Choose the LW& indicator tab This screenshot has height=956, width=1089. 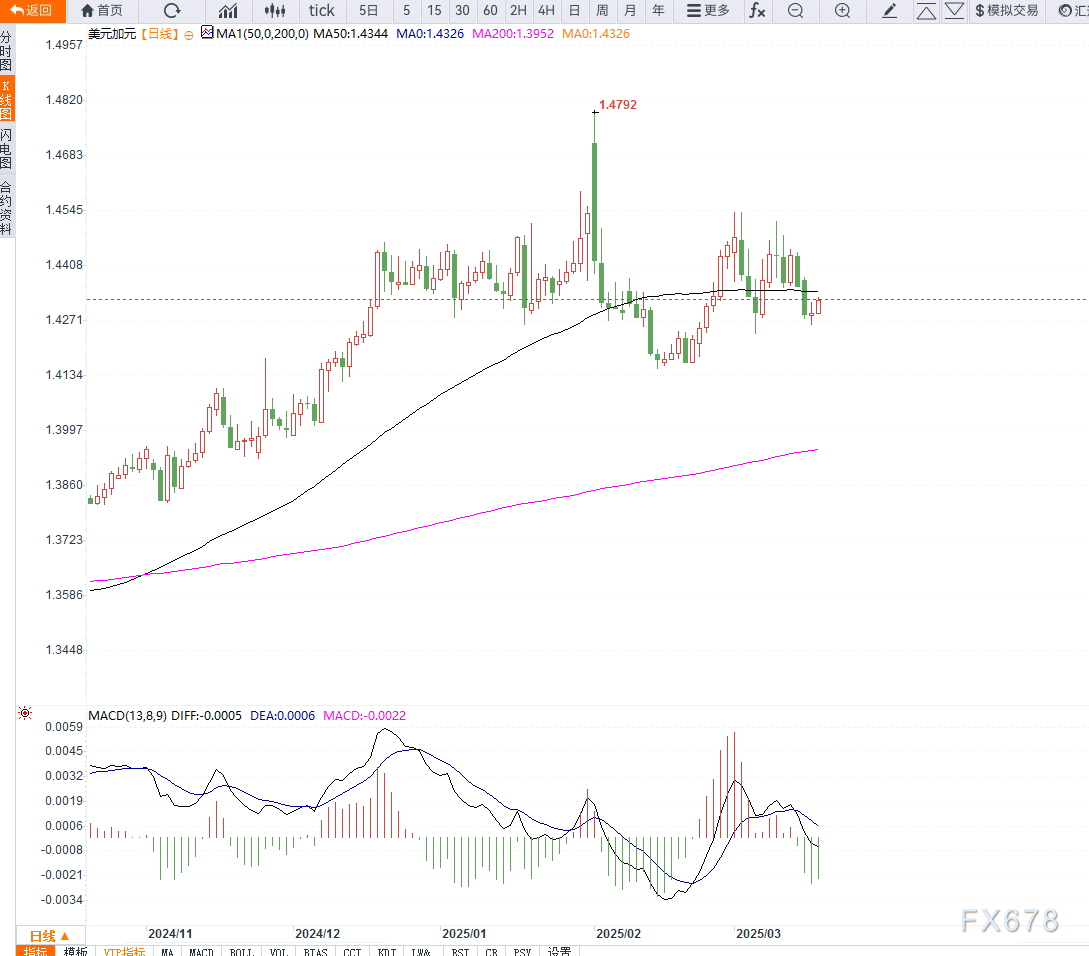[x=421, y=951]
